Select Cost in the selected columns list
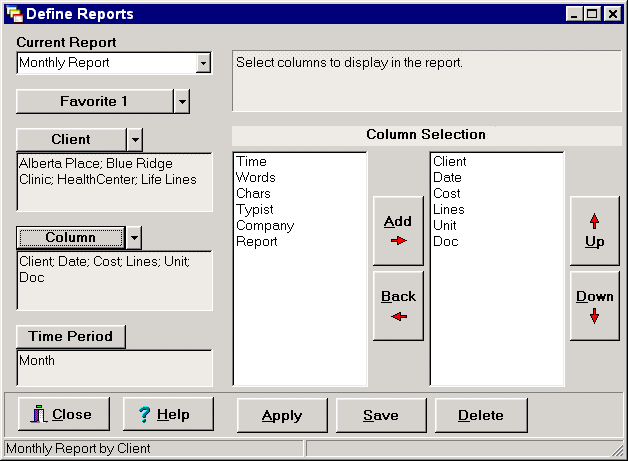The width and height of the screenshot is (628, 461). click(447, 193)
